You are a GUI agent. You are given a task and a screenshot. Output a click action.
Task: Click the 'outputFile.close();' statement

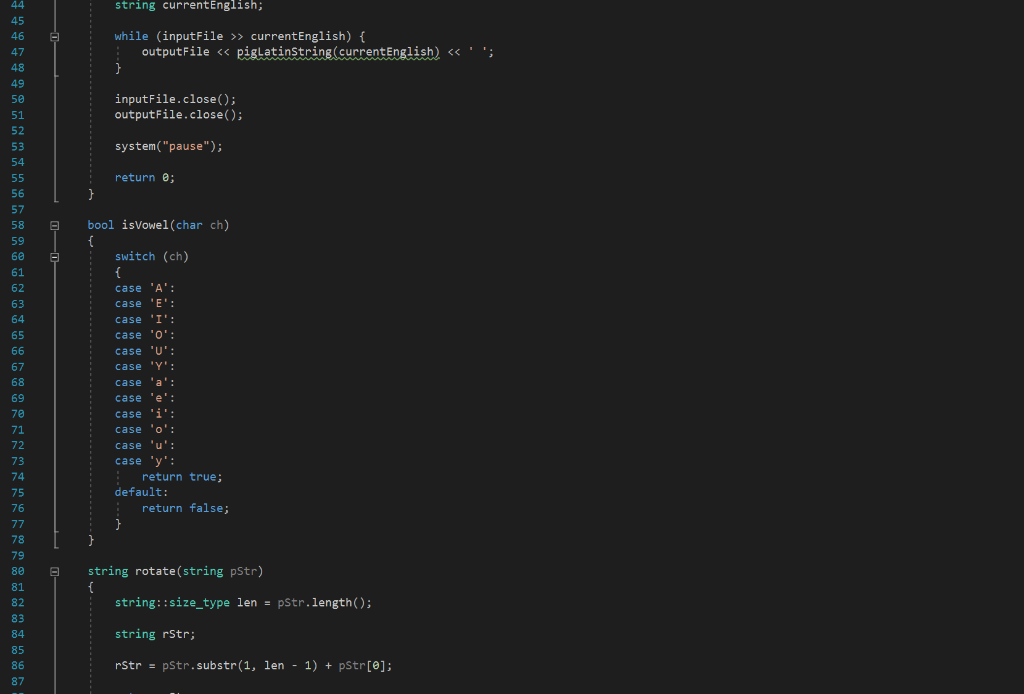click(x=178, y=115)
